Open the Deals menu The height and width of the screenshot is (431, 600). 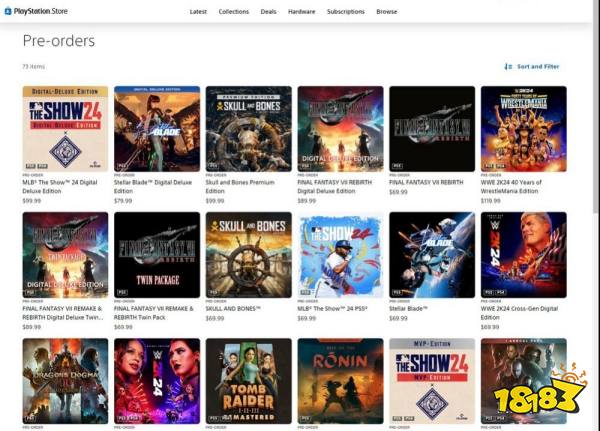click(268, 12)
